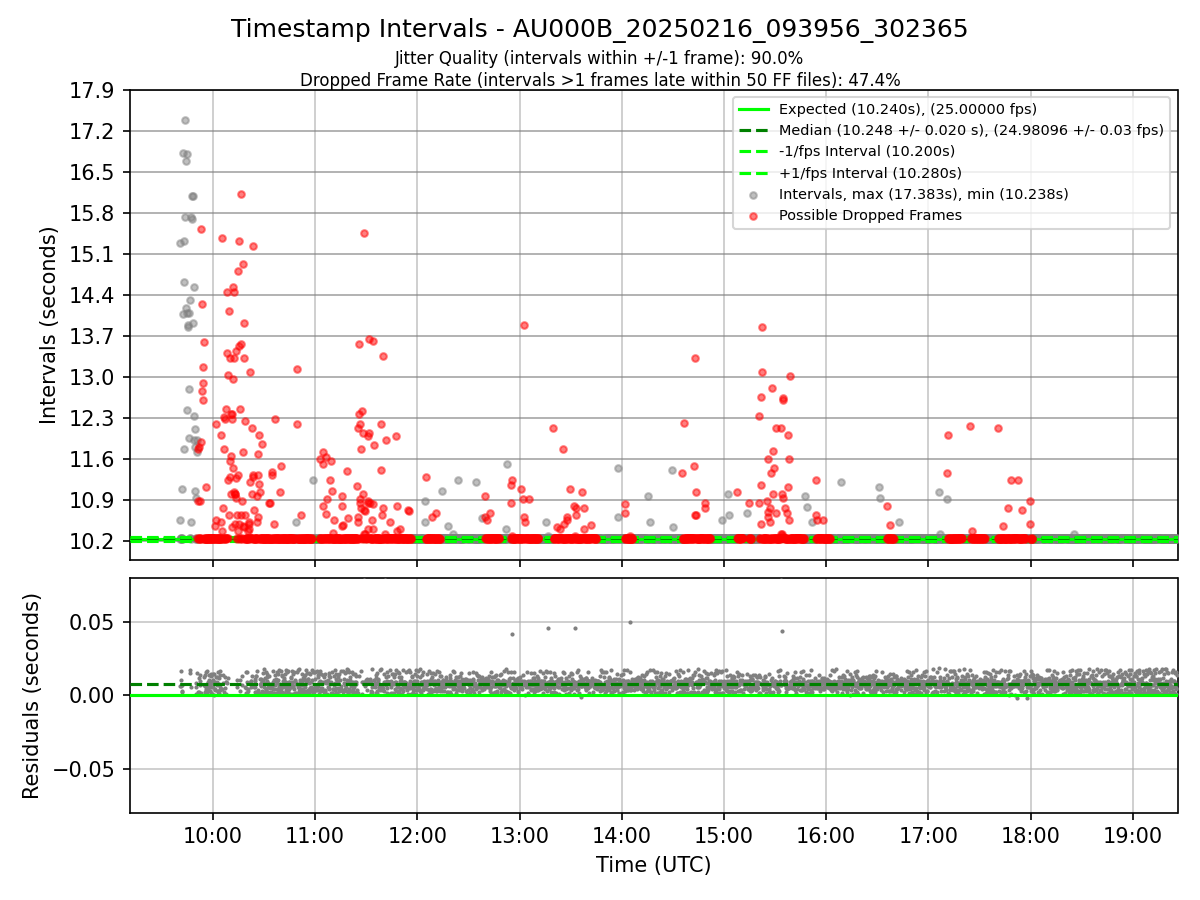Select the 'Intervals (seconds)' y-axis label

(48, 325)
